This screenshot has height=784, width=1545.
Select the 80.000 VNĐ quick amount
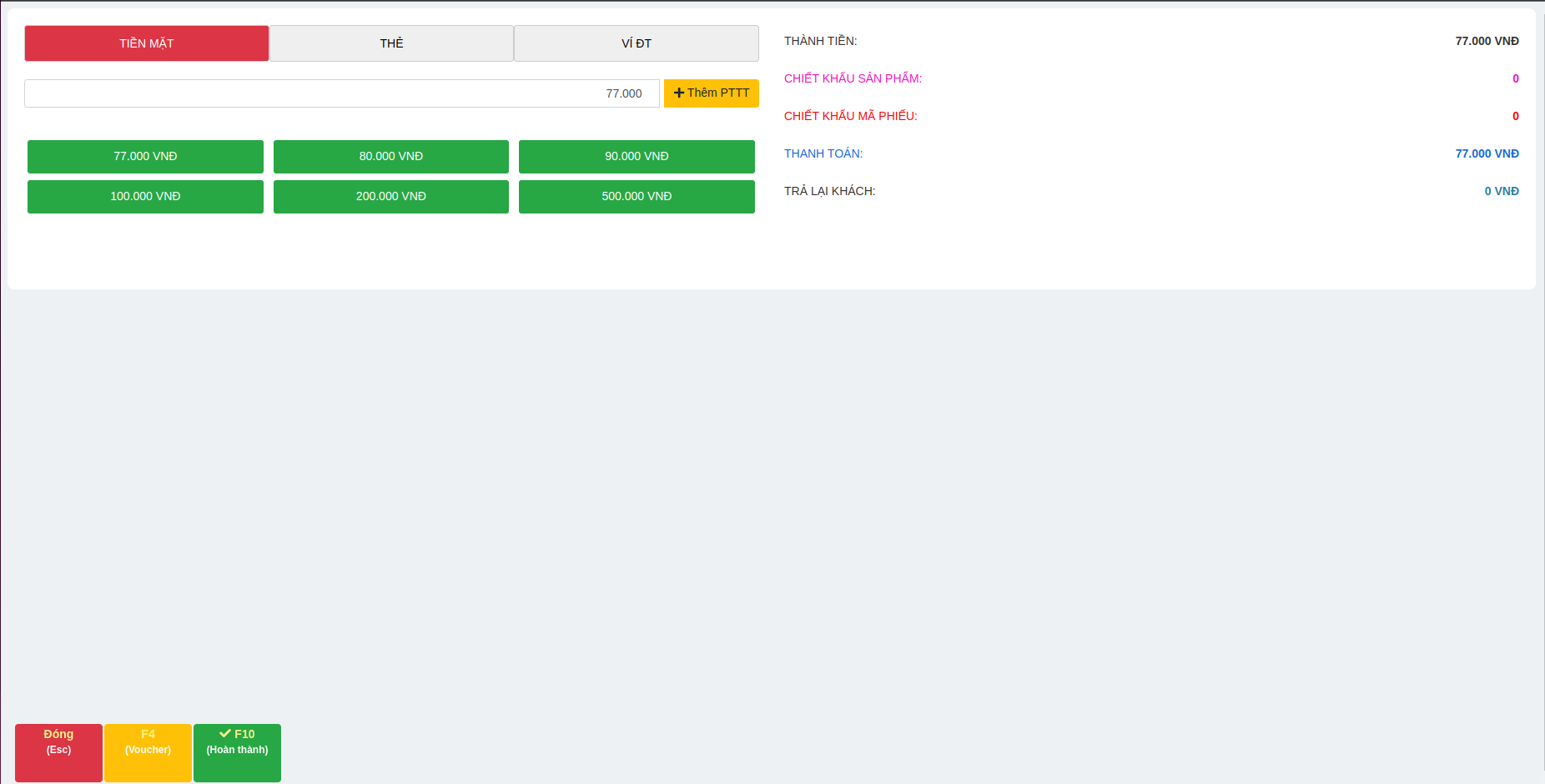click(390, 157)
